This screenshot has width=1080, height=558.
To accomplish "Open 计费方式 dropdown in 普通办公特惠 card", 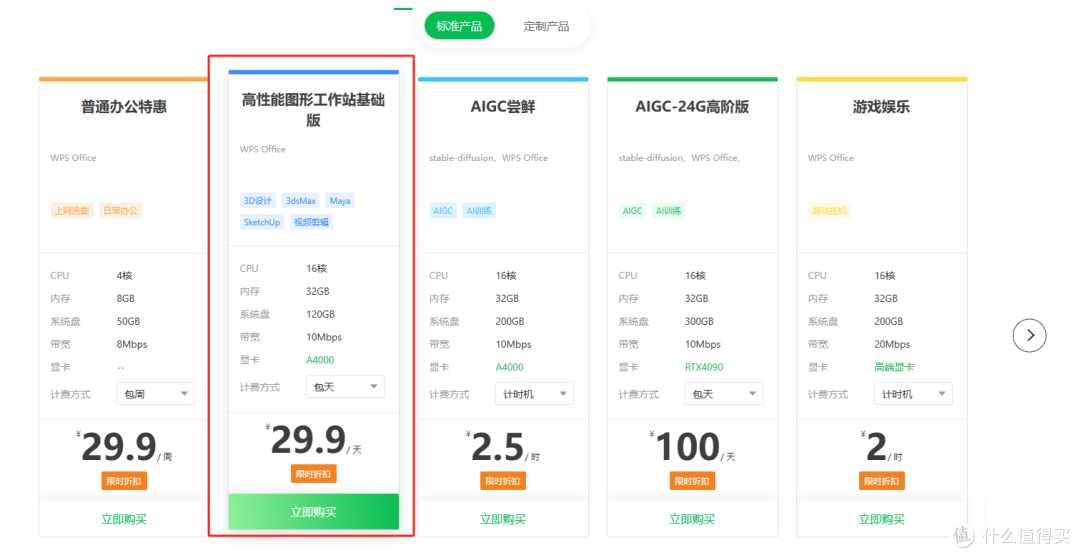I will (x=156, y=393).
